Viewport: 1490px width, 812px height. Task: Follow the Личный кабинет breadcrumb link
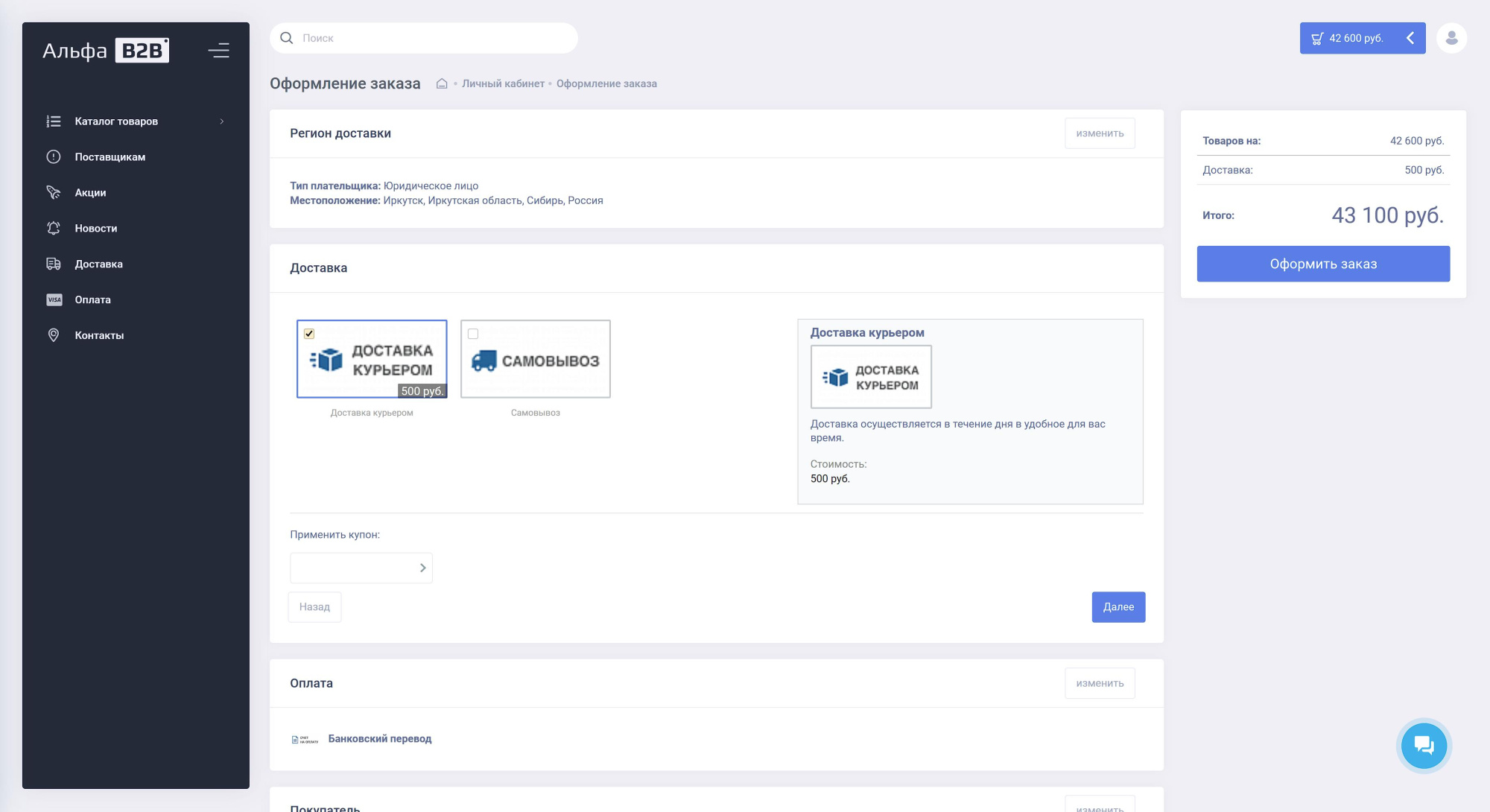[x=503, y=83]
